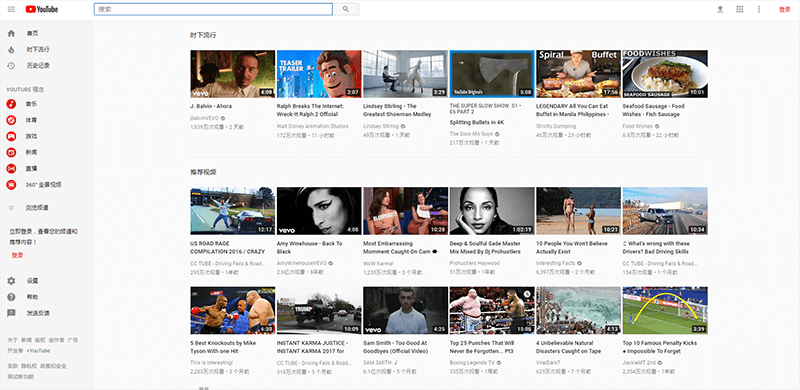800x390 pixels.
Task: Click the Sports channel red icon
Action: (11, 120)
